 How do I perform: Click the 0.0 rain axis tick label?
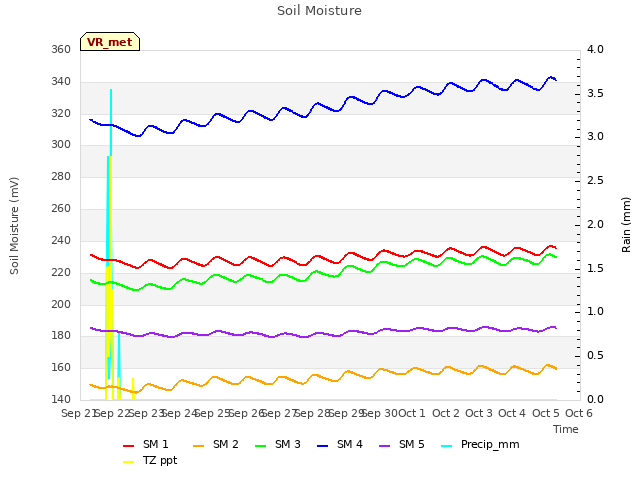(x=595, y=399)
